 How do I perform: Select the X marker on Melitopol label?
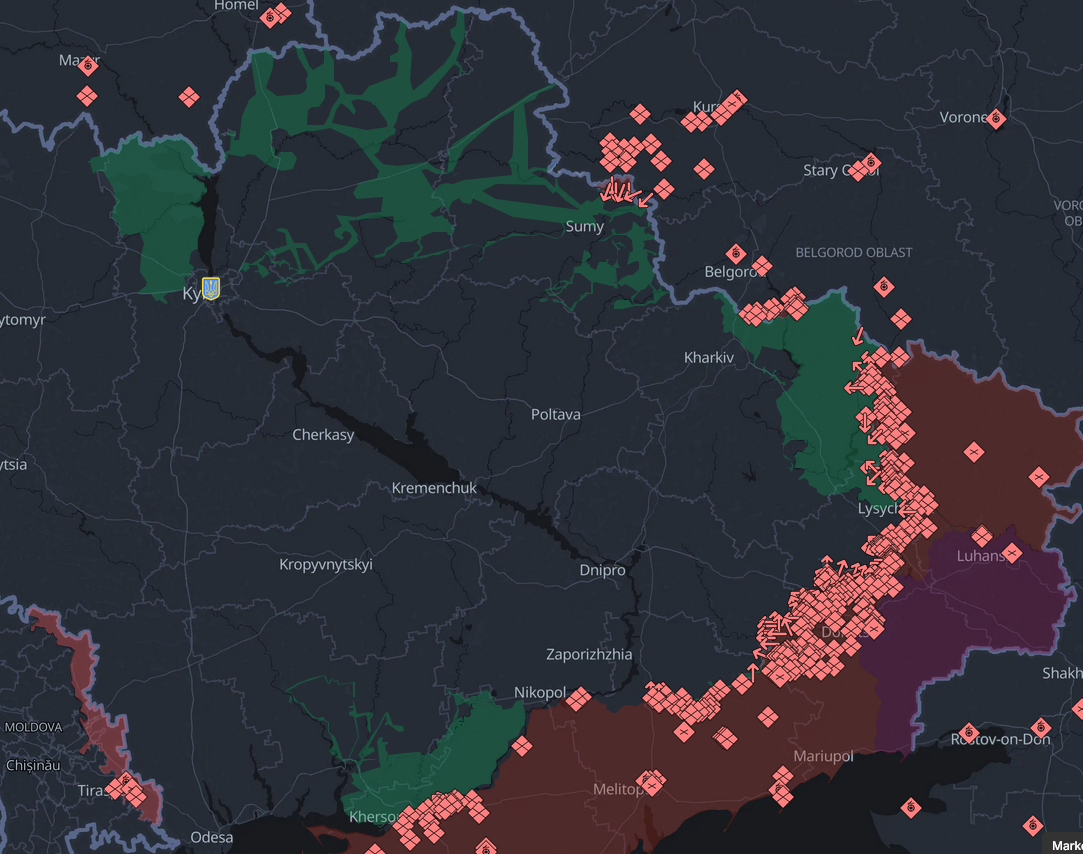[651, 784]
